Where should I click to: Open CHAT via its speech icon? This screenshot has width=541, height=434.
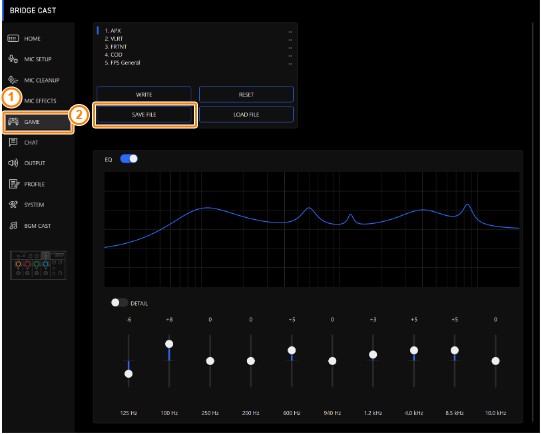coord(13,142)
